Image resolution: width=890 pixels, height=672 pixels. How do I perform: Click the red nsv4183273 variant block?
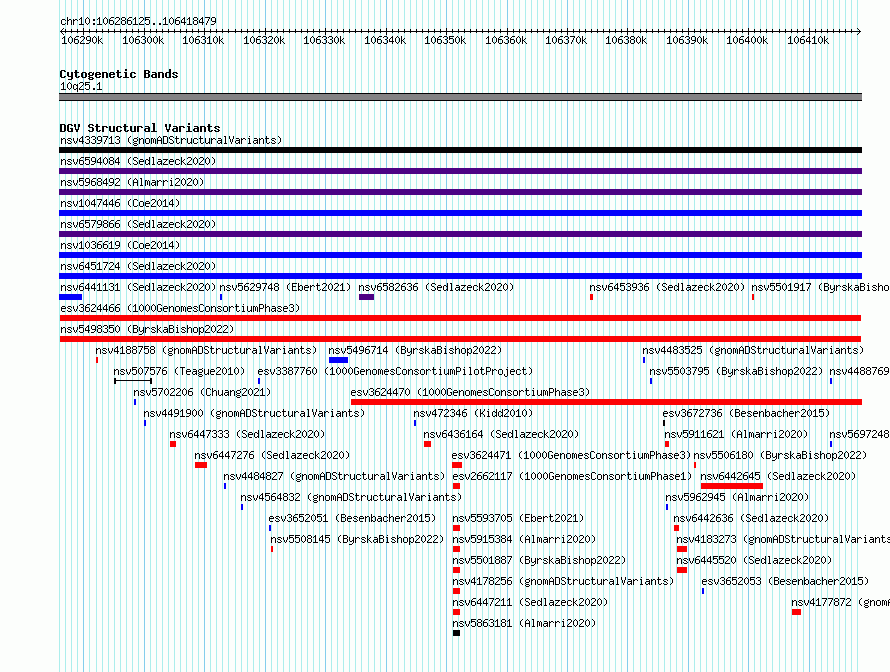(682, 549)
